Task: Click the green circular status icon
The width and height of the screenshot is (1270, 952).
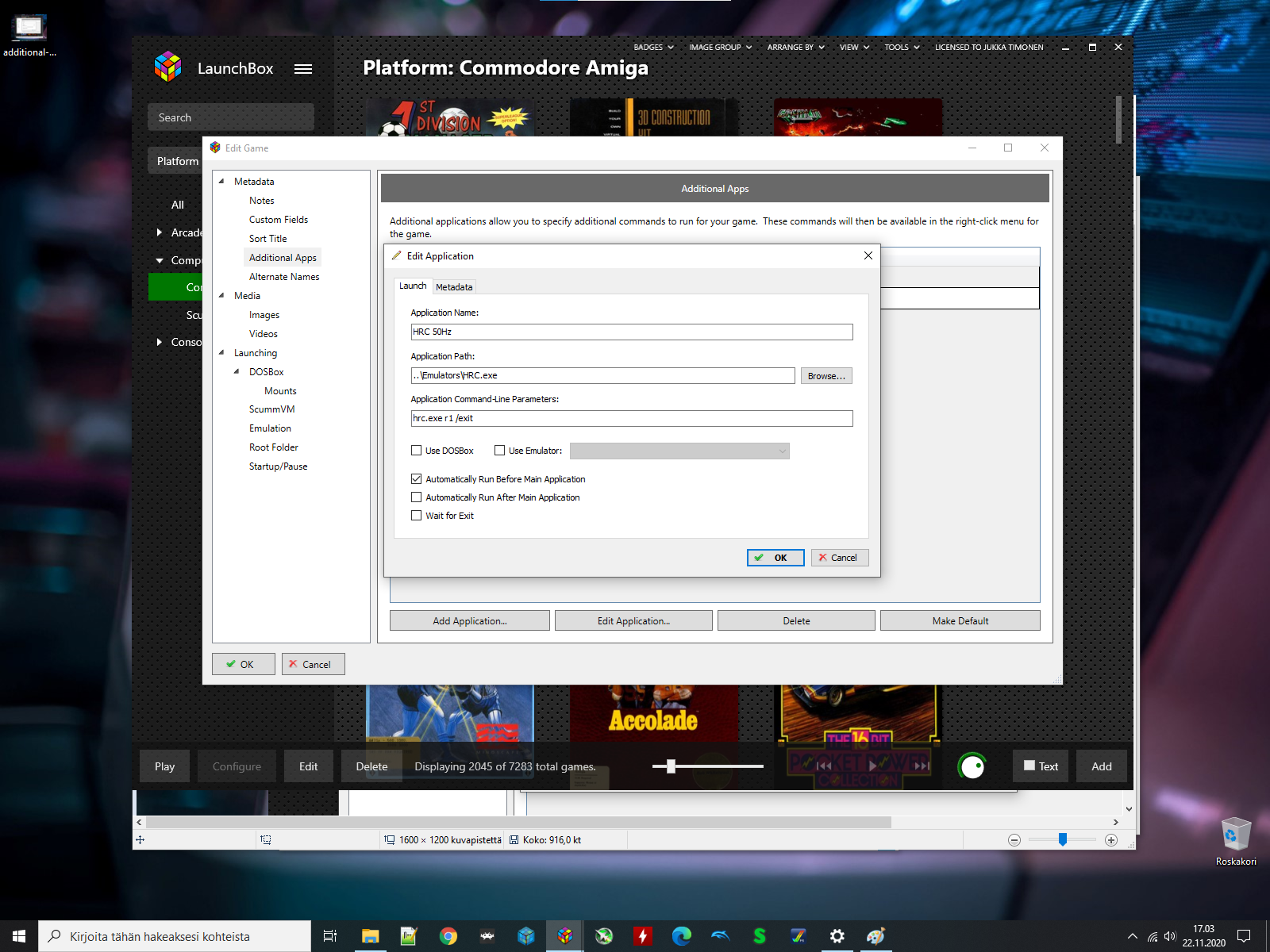Action: [x=972, y=766]
